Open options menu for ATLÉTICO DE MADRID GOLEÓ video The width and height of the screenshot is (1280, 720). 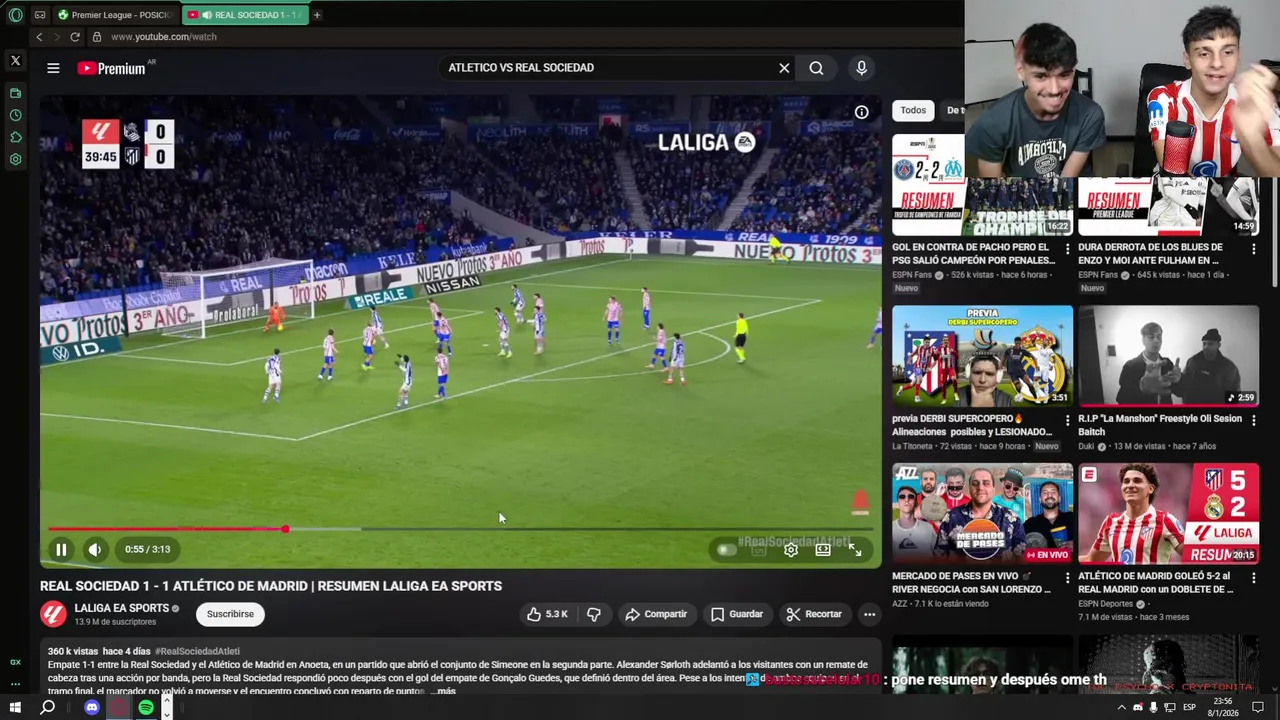click(1254, 578)
